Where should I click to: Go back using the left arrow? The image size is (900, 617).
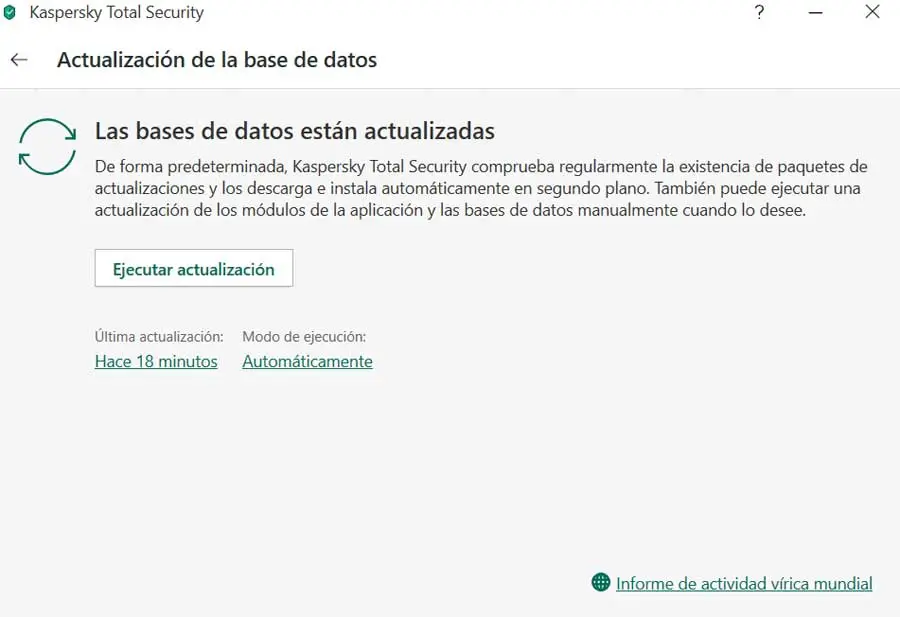pyautogui.click(x=19, y=60)
